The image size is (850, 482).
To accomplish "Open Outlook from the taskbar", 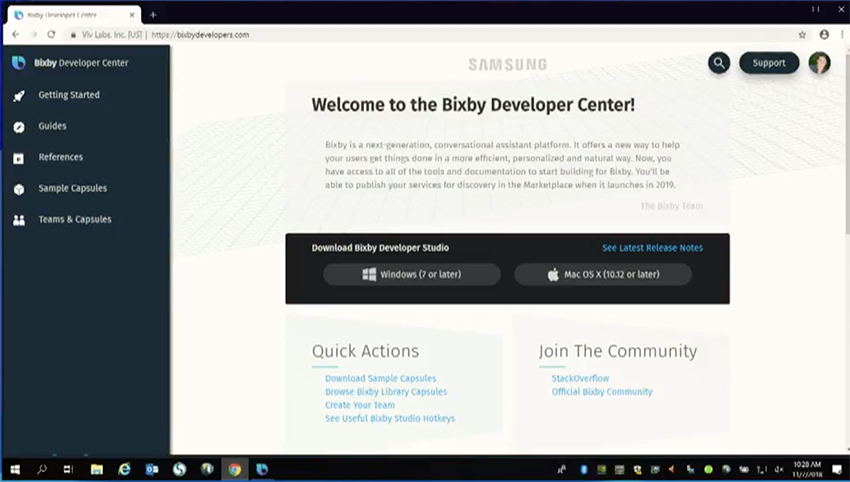I will coord(151,470).
